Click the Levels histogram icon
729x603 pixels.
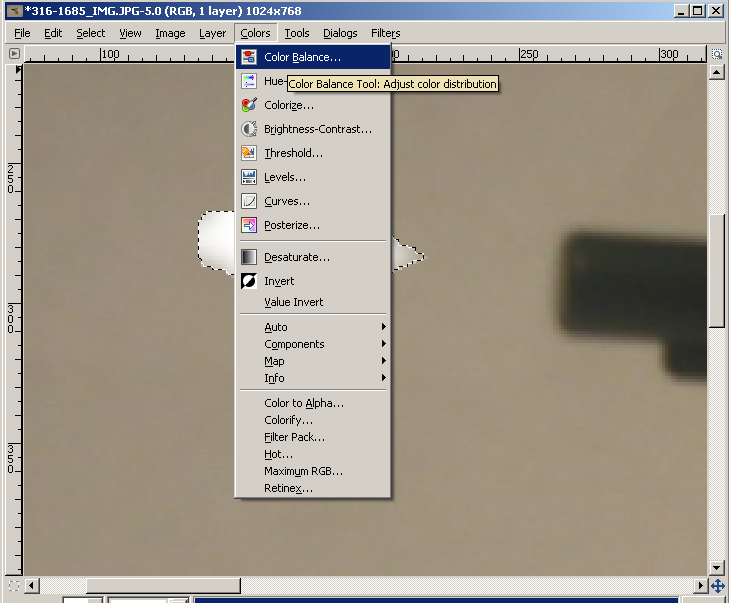249,177
